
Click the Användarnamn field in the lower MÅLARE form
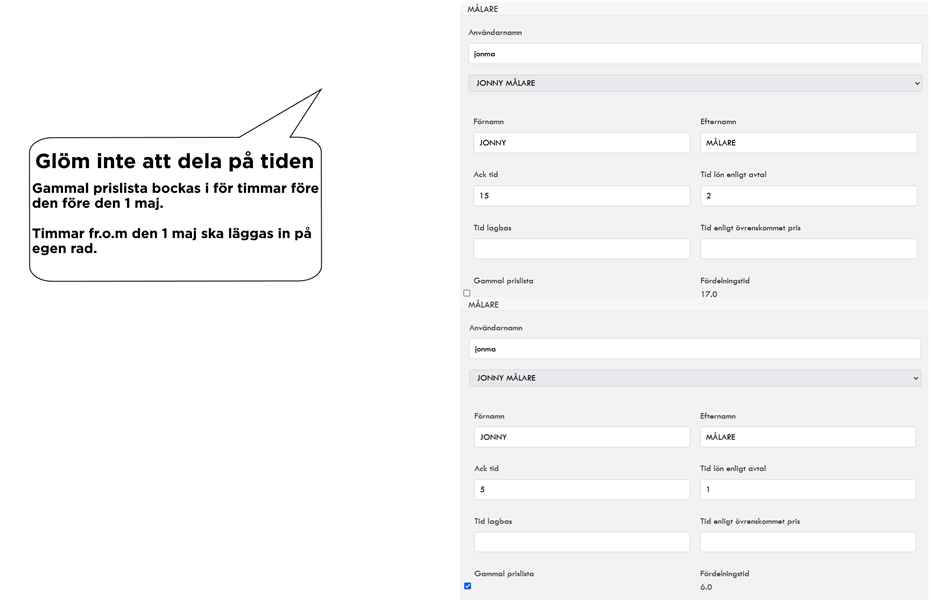pyautogui.click(x=695, y=349)
